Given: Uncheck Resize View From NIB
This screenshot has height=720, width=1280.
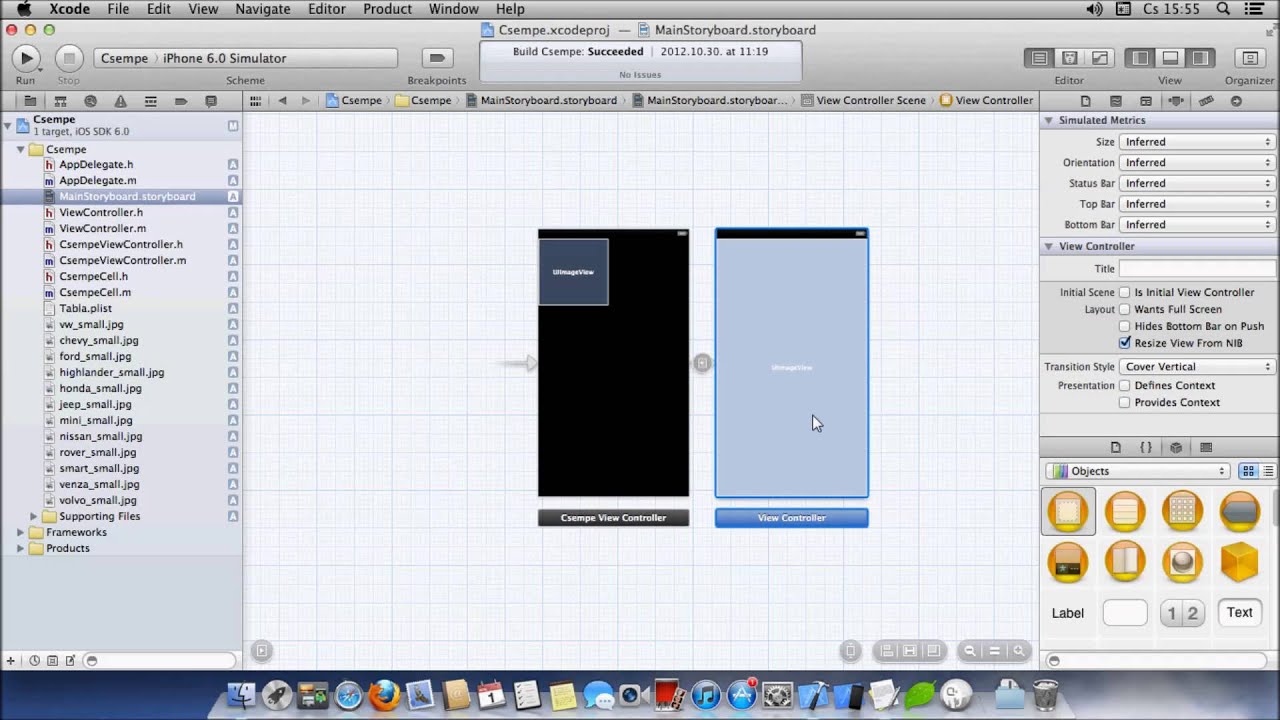Looking at the screenshot, I should (1125, 343).
